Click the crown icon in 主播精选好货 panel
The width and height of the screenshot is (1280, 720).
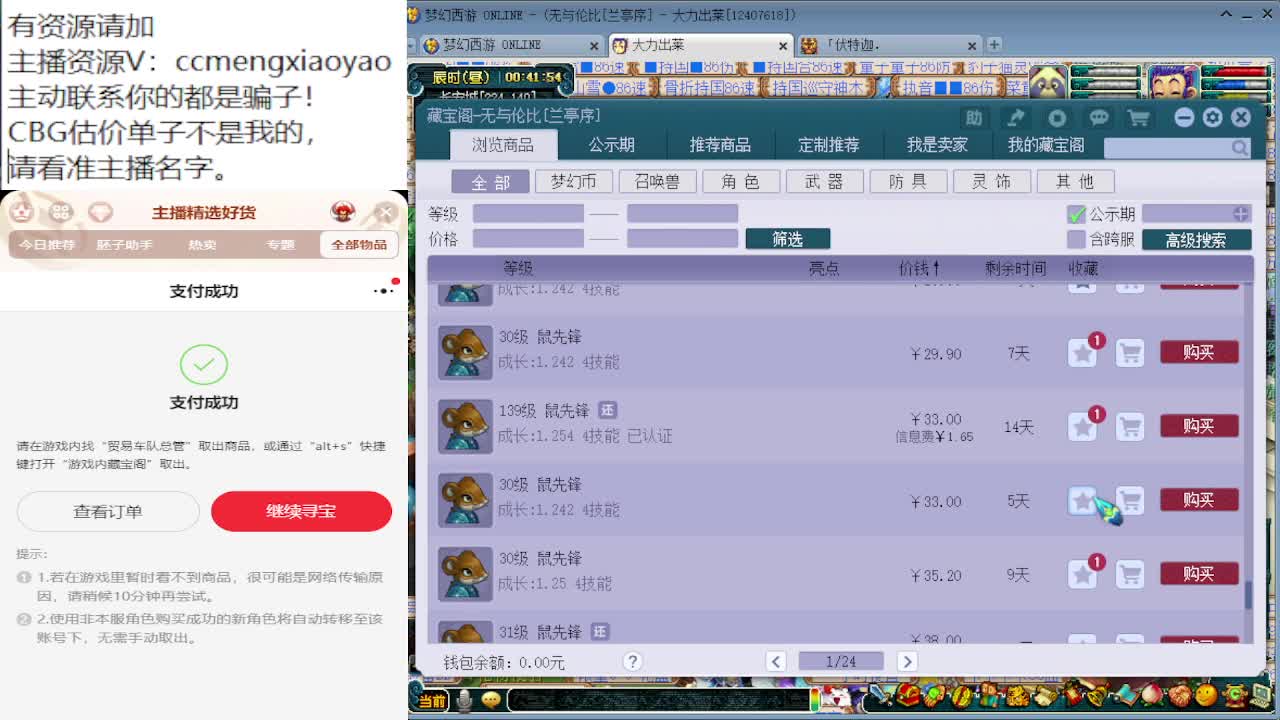click(22, 212)
